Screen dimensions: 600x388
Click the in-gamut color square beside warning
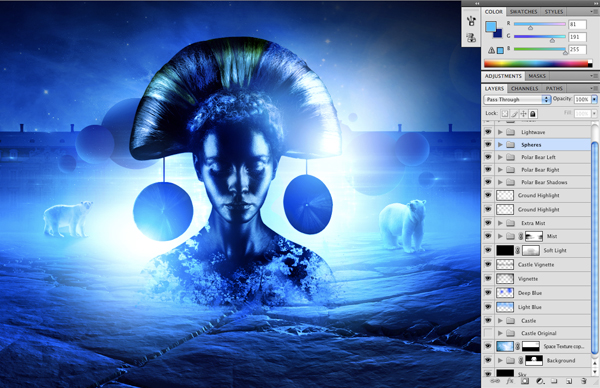point(500,51)
